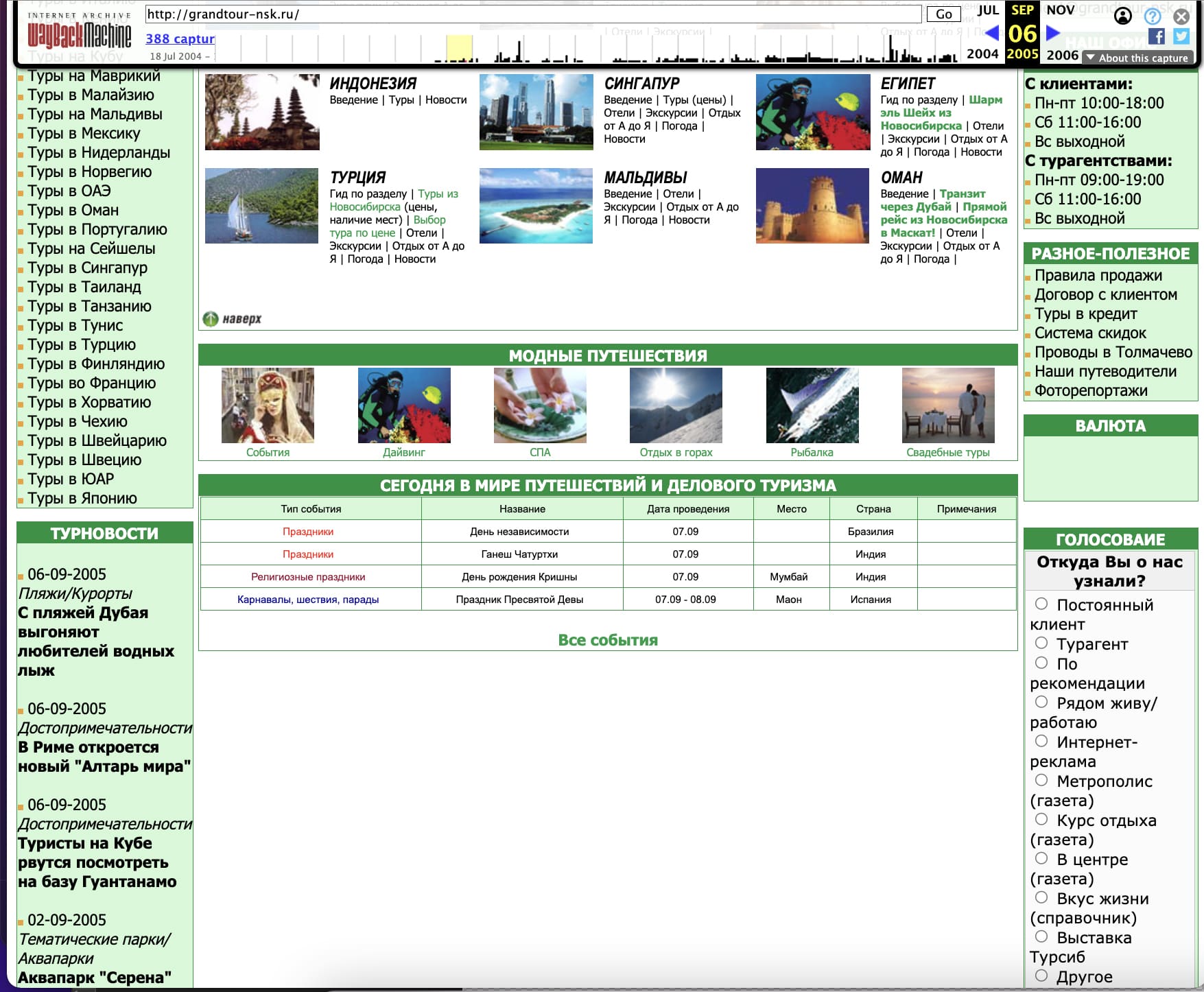The width and height of the screenshot is (1204, 992).
Task: Jump to year 2006 in timeline
Action: pyautogui.click(x=1063, y=55)
